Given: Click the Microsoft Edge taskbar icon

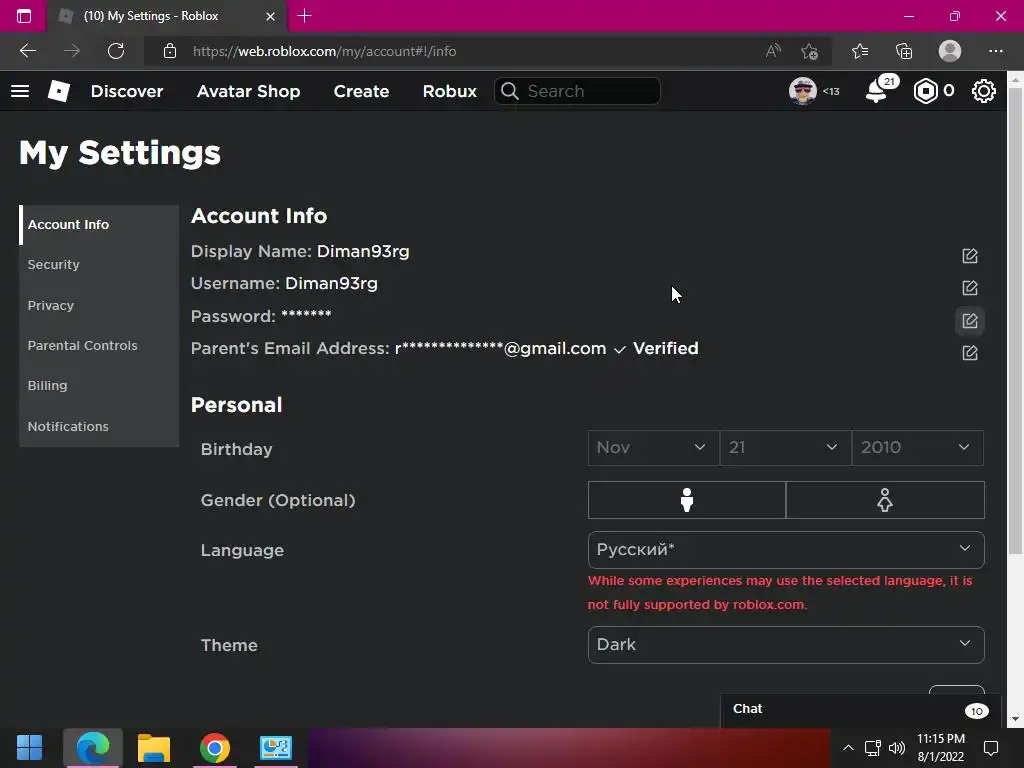Looking at the screenshot, I should pos(93,748).
